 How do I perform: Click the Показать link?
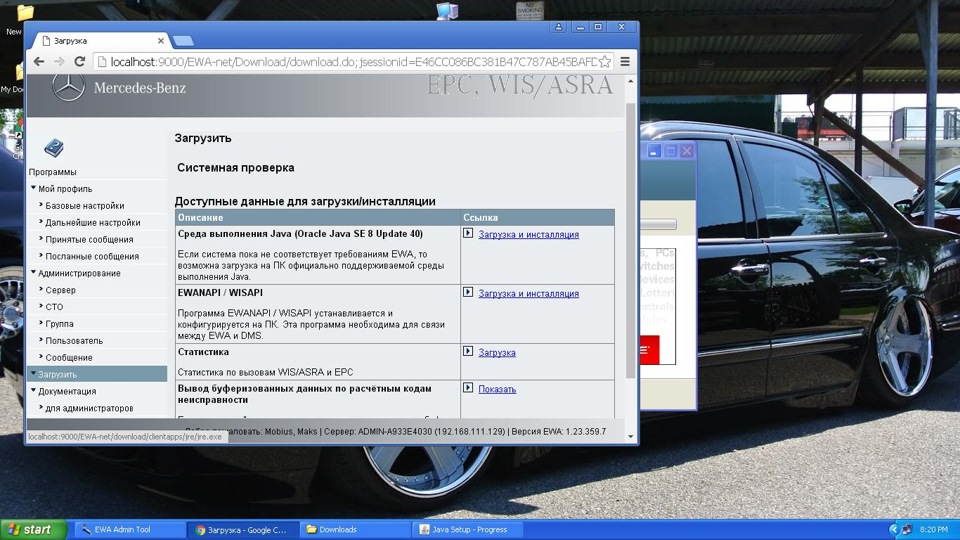point(497,389)
